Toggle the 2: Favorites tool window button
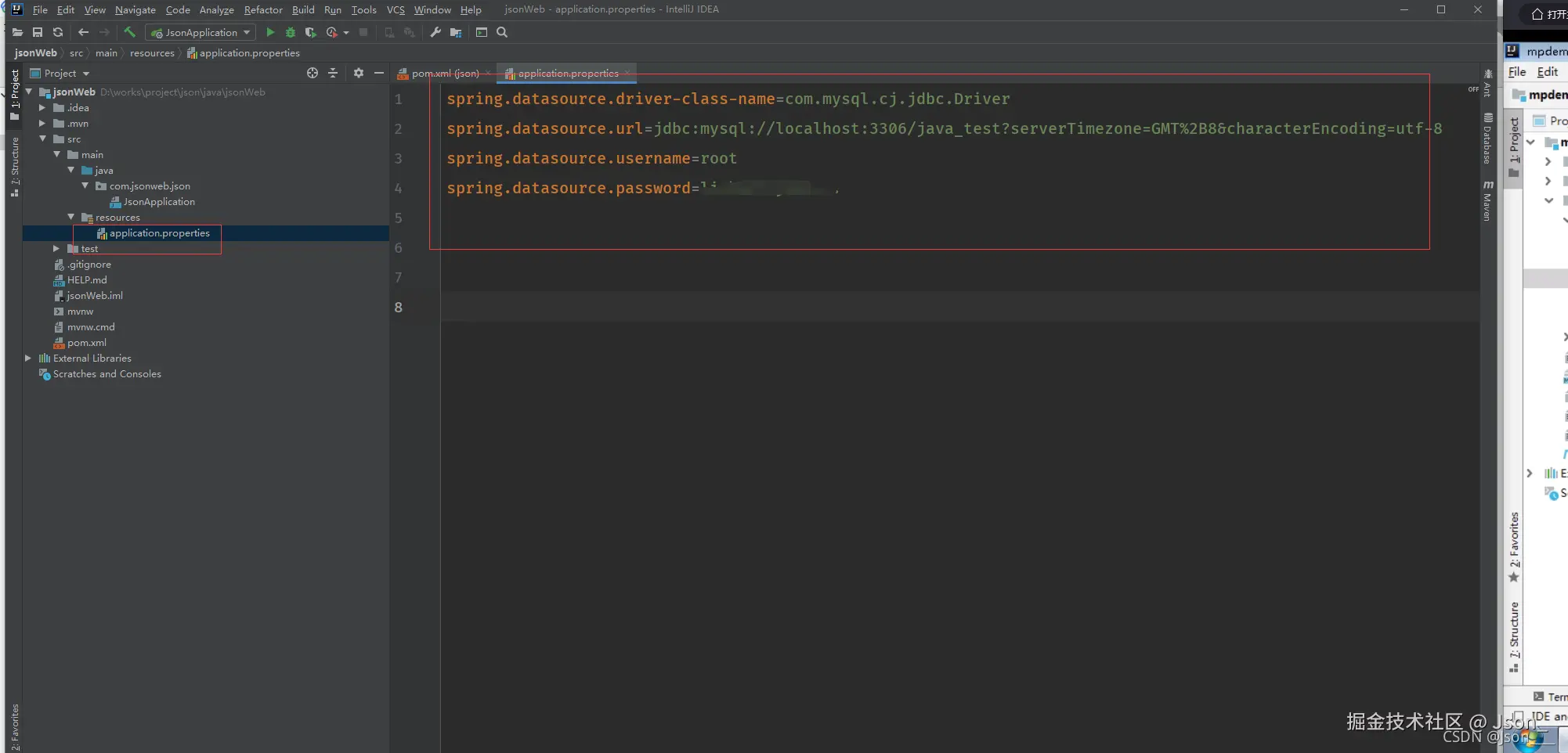This screenshot has height=753, width=1568. (14, 727)
